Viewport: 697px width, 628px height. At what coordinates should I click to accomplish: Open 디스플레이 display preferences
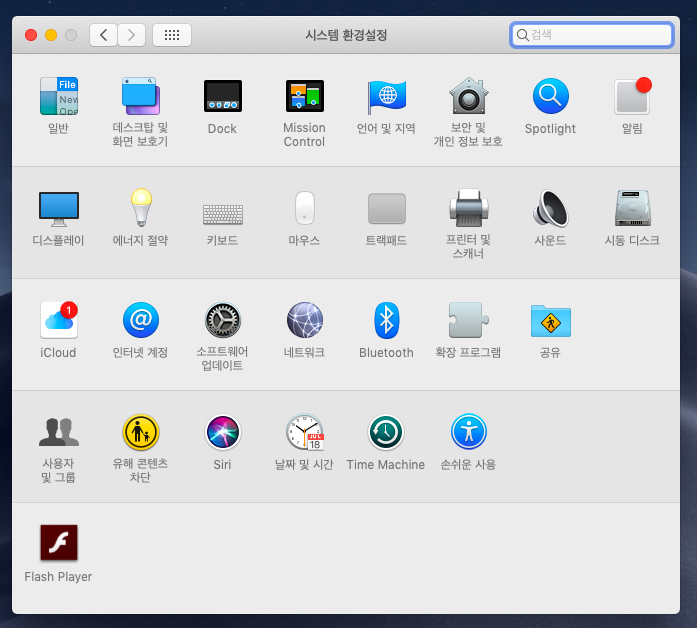coord(59,209)
